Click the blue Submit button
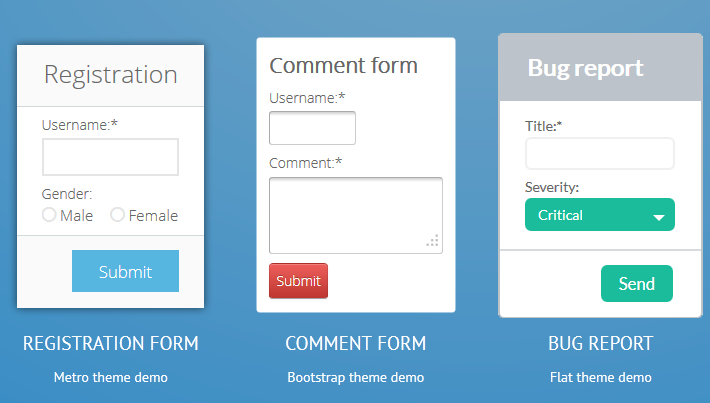 [125, 271]
